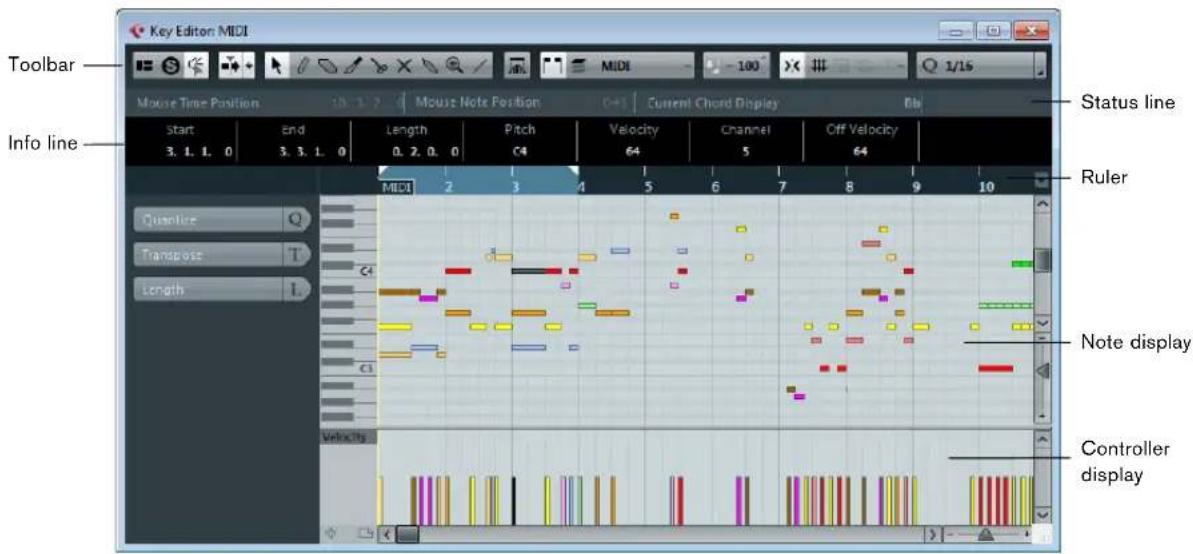Click note display scroll up arrow
The image size is (1193, 554).
click(x=1042, y=205)
